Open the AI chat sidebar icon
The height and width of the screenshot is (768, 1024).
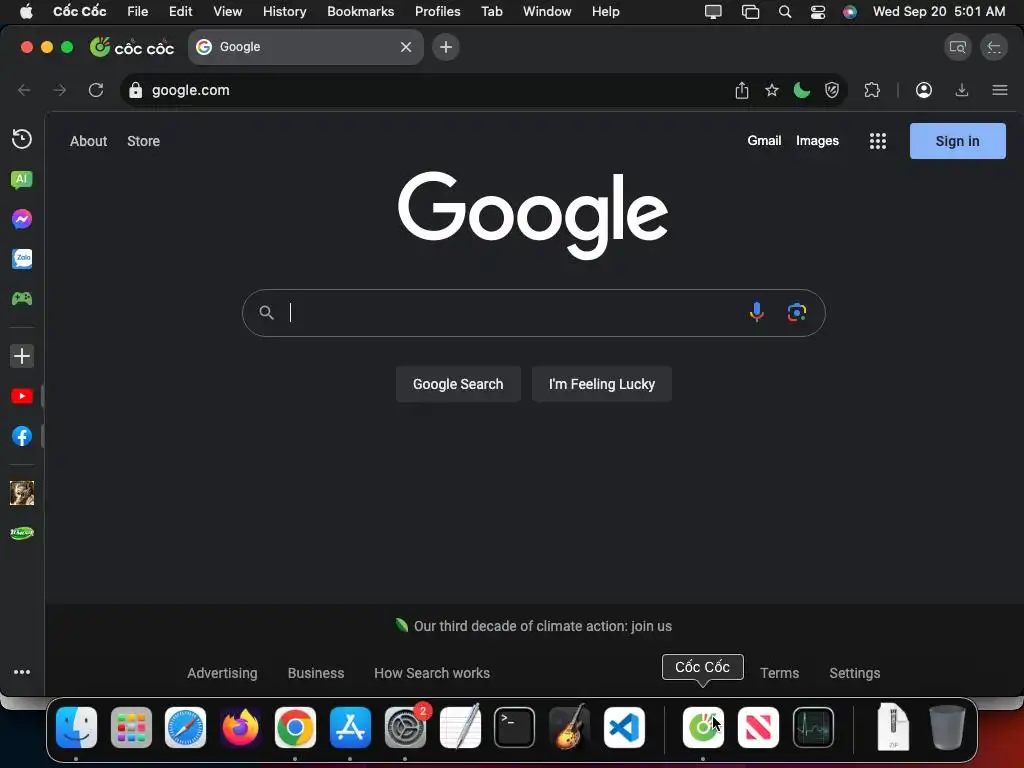point(22,180)
